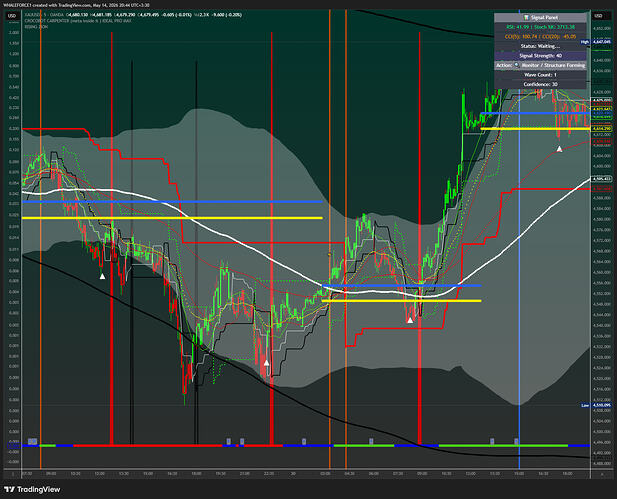Viewport: 617px width, 499px height.
Task: Click the 19:30 time axis label
Action: 220,473
